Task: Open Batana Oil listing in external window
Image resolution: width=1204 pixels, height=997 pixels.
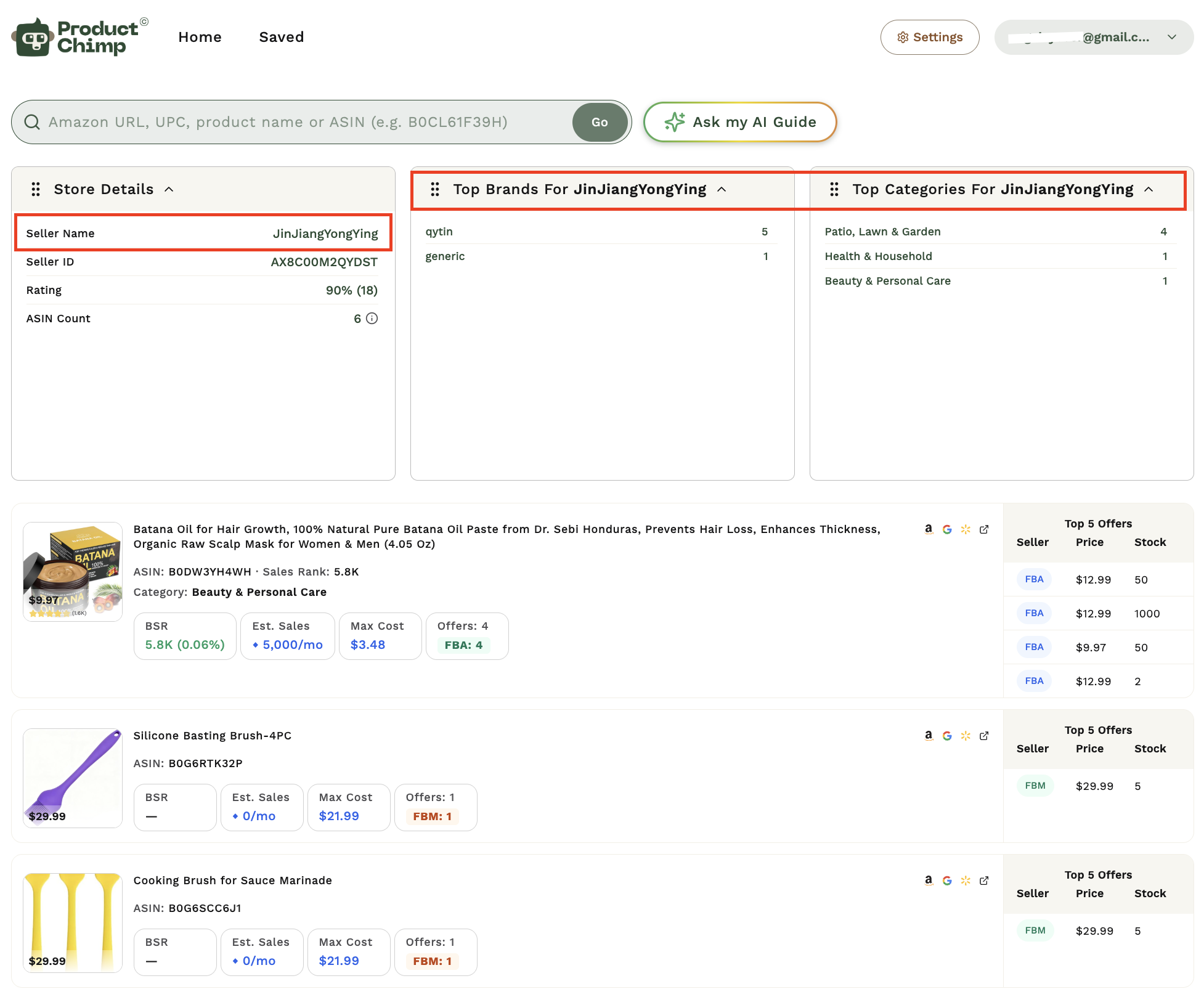Action: coord(984,529)
